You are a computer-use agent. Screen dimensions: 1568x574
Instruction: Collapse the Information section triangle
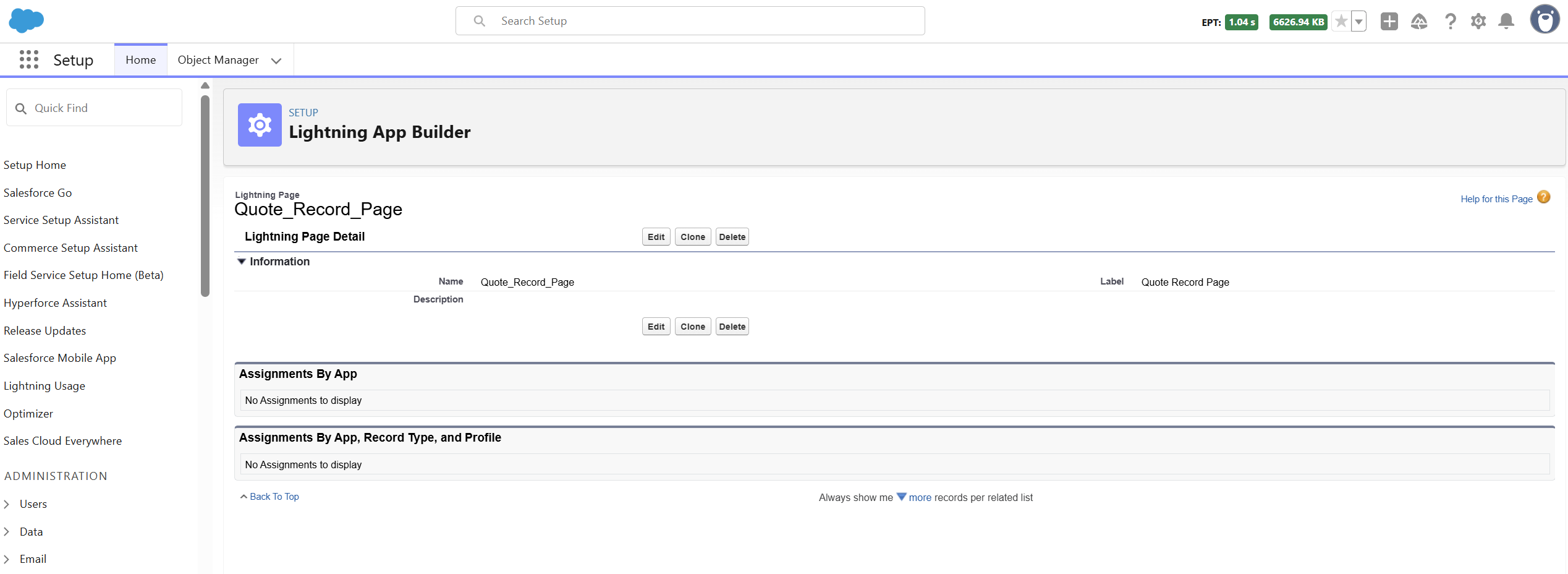pyautogui.click(x=242, y=262)
